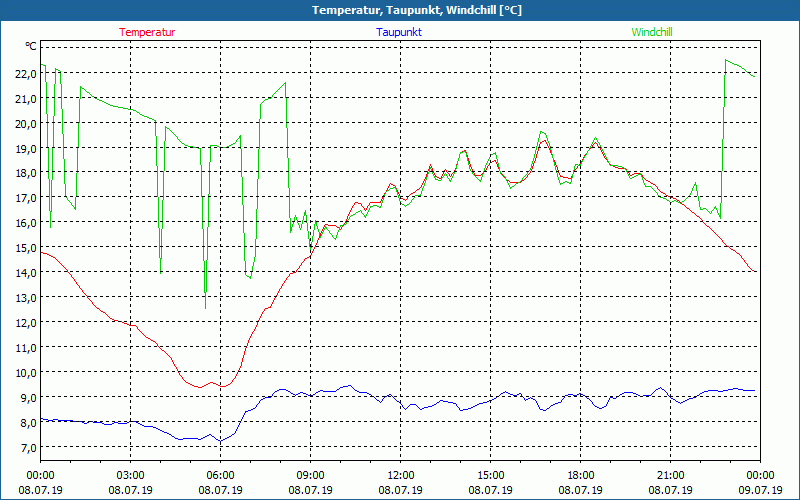Click the "7,0" y-axis value
The image size is (800, 500).
28,448
